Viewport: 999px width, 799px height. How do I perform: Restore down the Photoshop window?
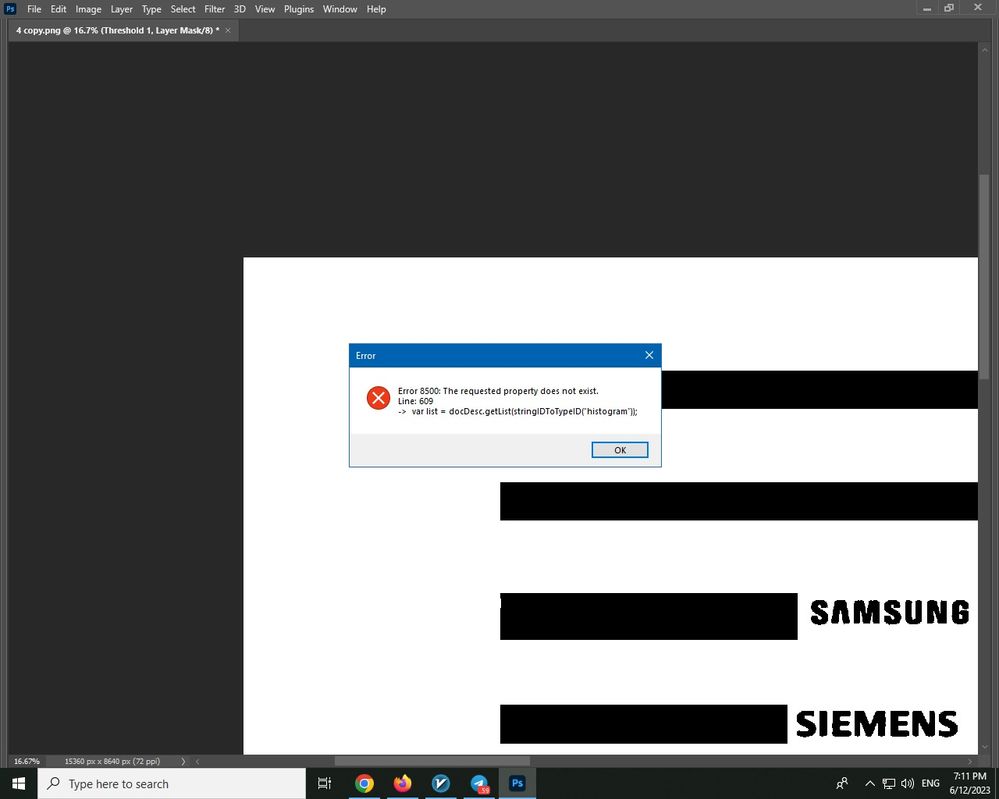(949, 8)
